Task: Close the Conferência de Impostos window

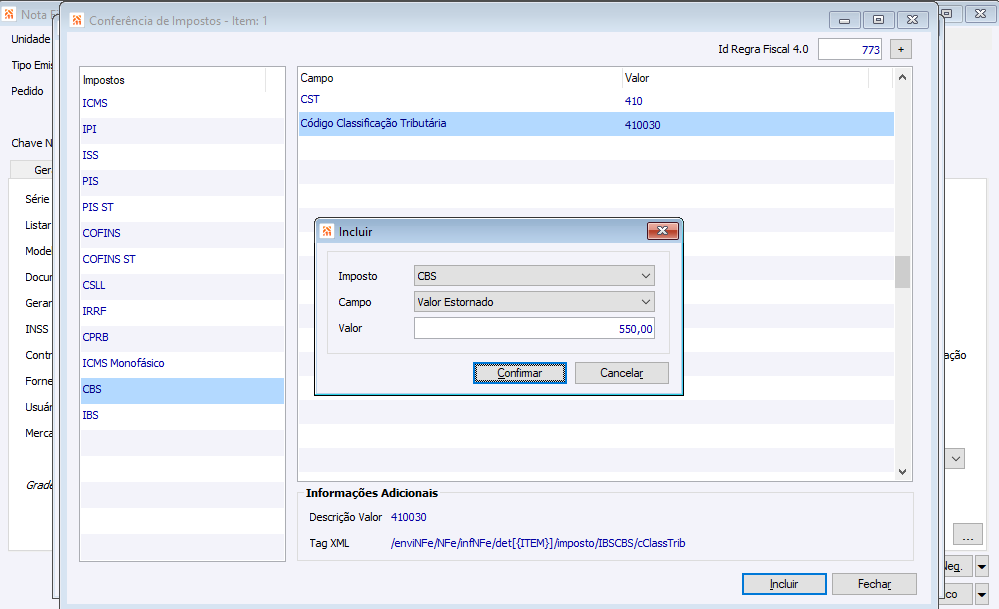Action: (912, 20)
